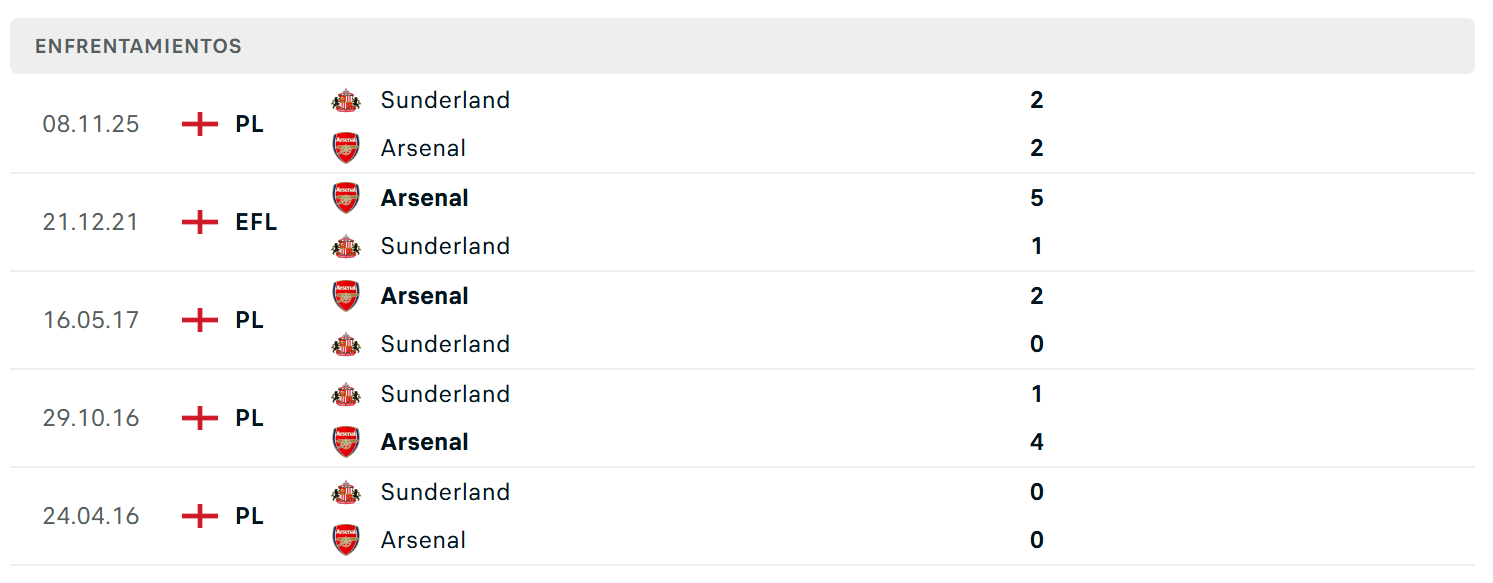Click England flag next to EFL
1493x583 pixels.
pos(200,222)
